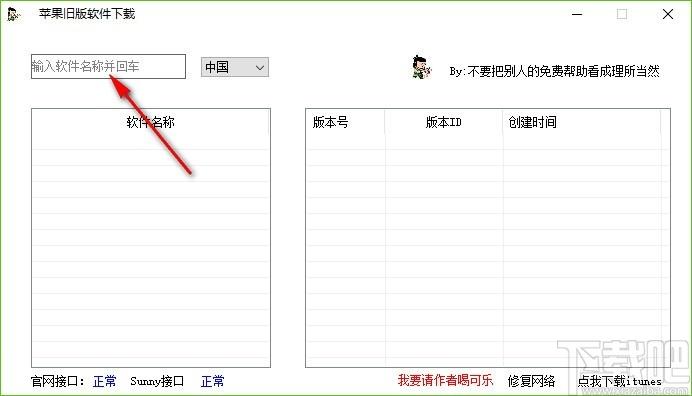Click the window title 苹果旧版软件下载
This screenshot has width=692, height=396.
(87, 14)
